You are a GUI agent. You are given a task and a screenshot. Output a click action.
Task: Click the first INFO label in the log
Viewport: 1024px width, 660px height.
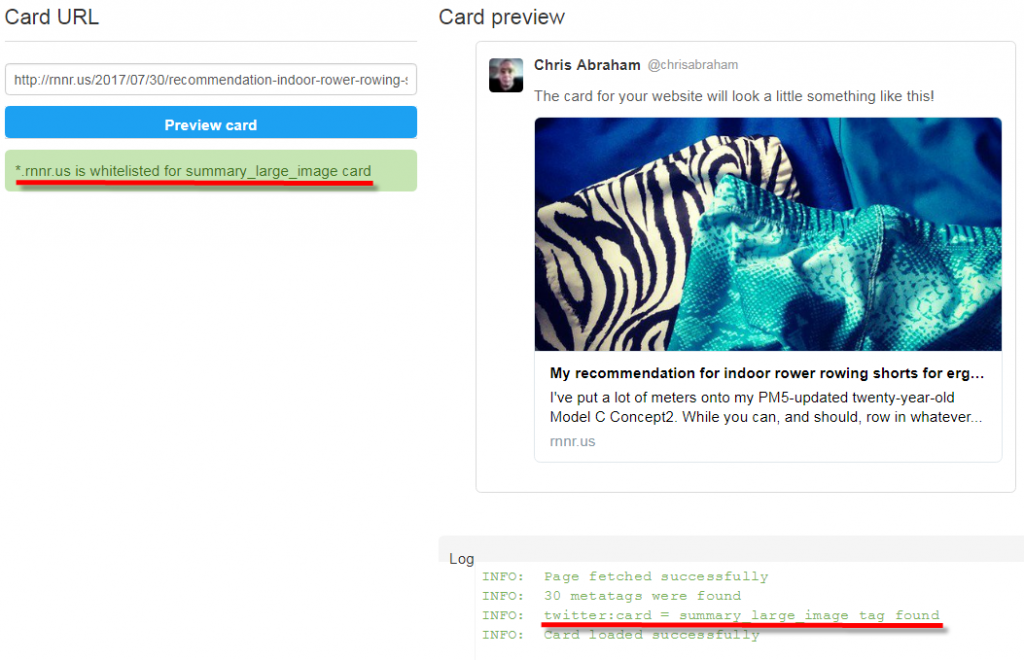pyautogui.click(x=502, y=576)
